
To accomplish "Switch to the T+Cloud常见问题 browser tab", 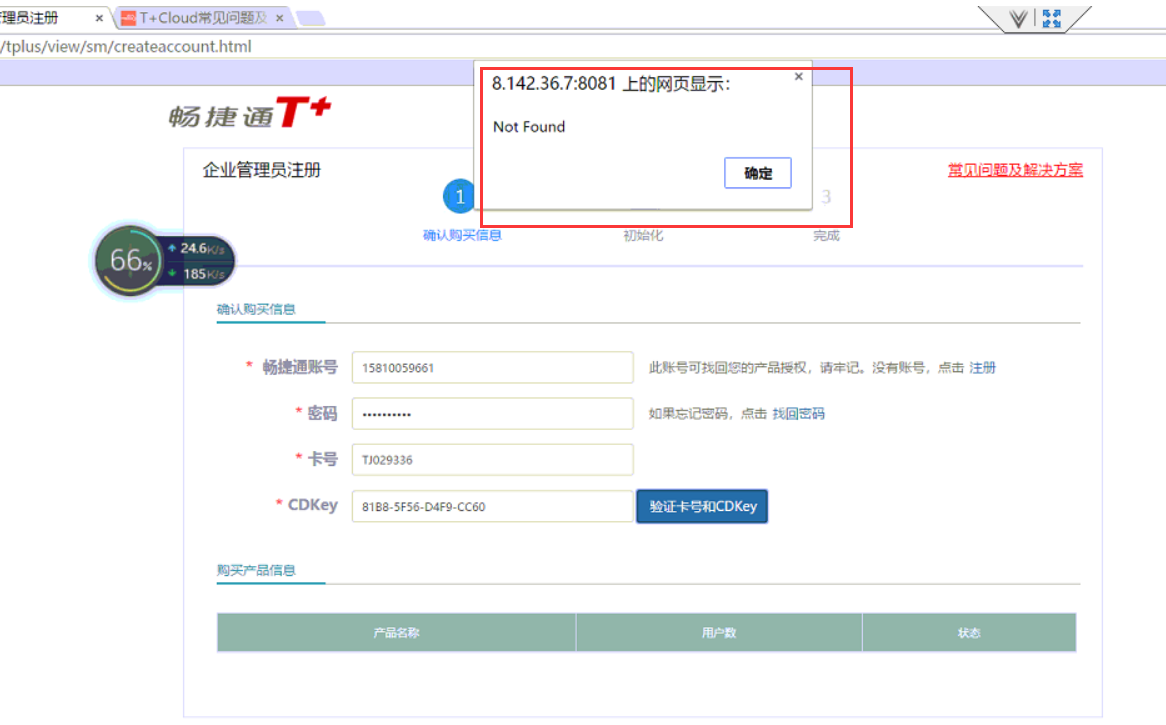I will [x=202, y=18].
